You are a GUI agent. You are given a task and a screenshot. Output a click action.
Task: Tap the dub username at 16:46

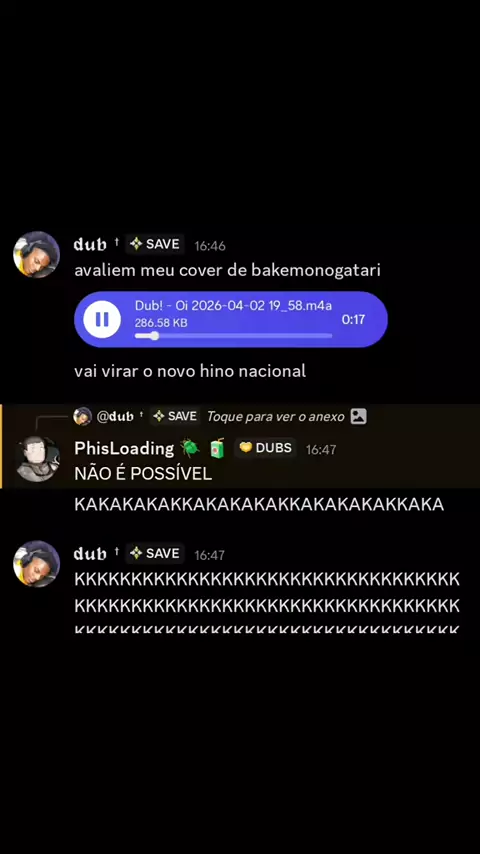click(x=90, y=245)
